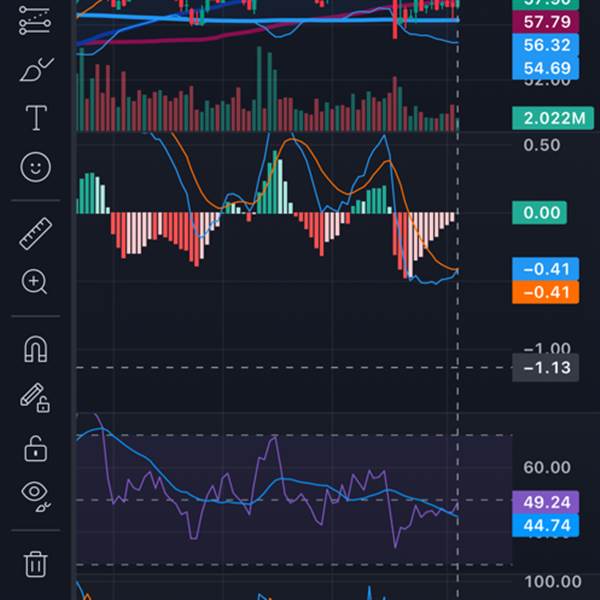Toggle lock all drawing tools

click(x=36, y=448)
